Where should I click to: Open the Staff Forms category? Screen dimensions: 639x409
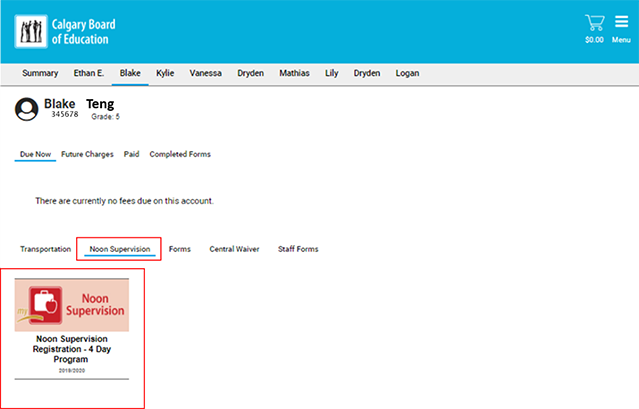click(x=298, y=249)
